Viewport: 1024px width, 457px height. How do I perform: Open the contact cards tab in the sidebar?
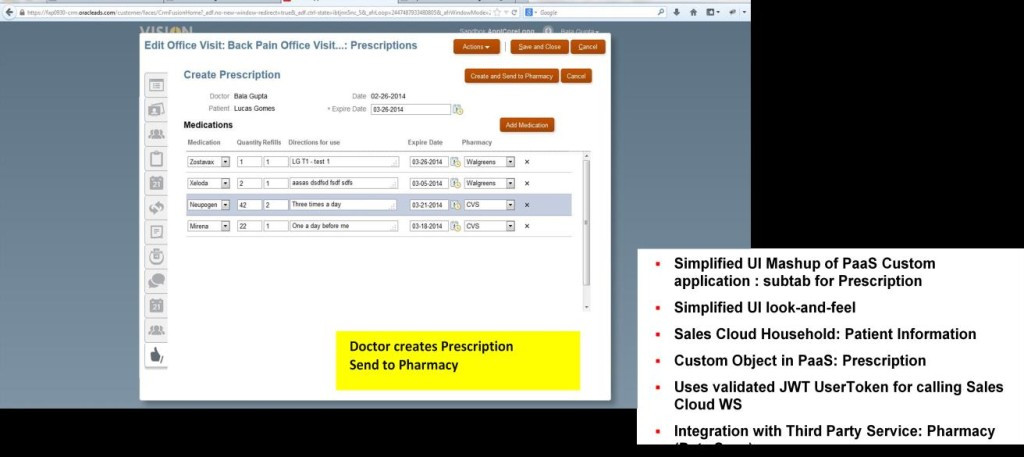(x=156, y=110)
